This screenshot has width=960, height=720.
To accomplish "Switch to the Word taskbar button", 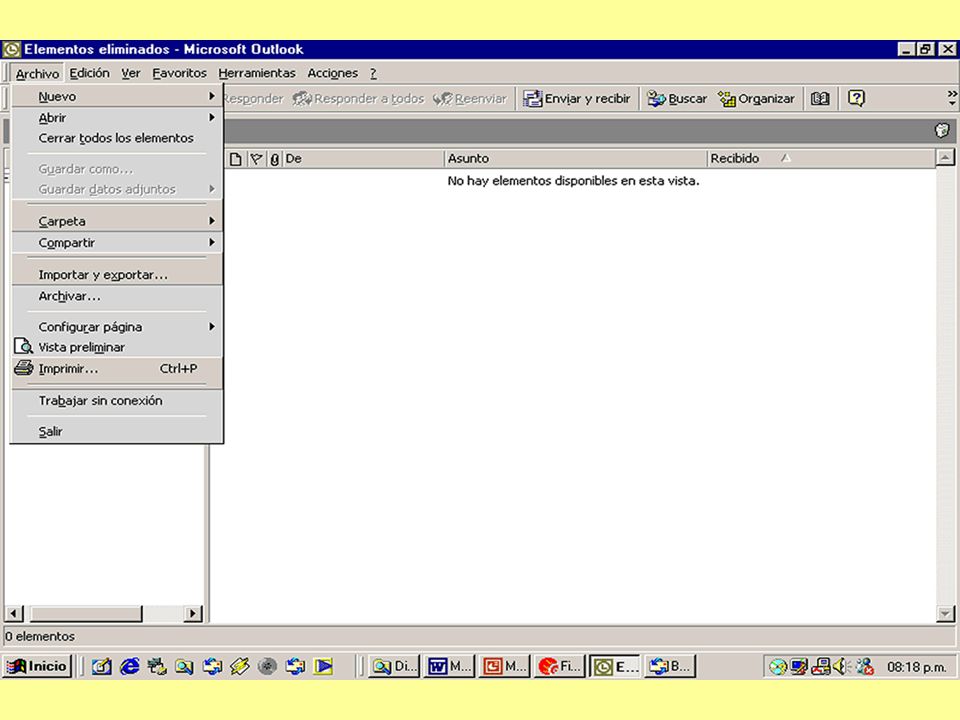I will pos(449,666).
